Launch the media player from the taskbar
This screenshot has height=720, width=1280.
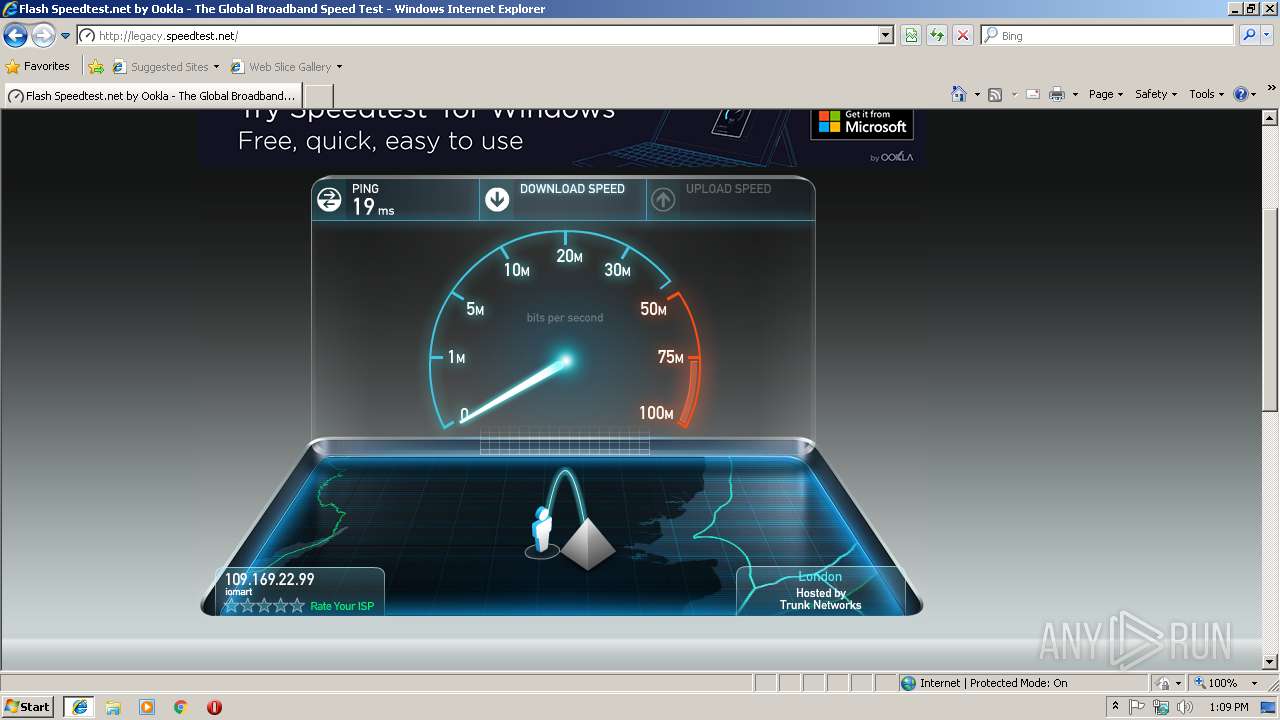[147, 707]
